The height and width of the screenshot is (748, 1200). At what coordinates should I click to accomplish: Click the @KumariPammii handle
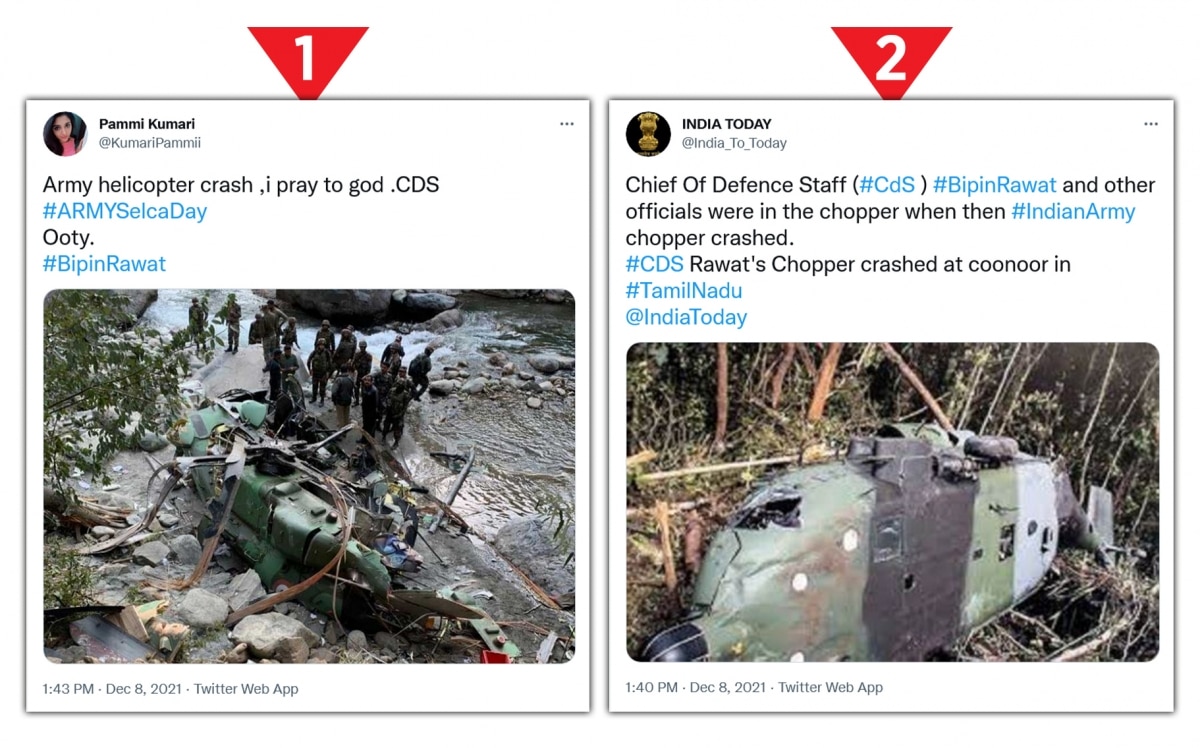tap(150, 143)
